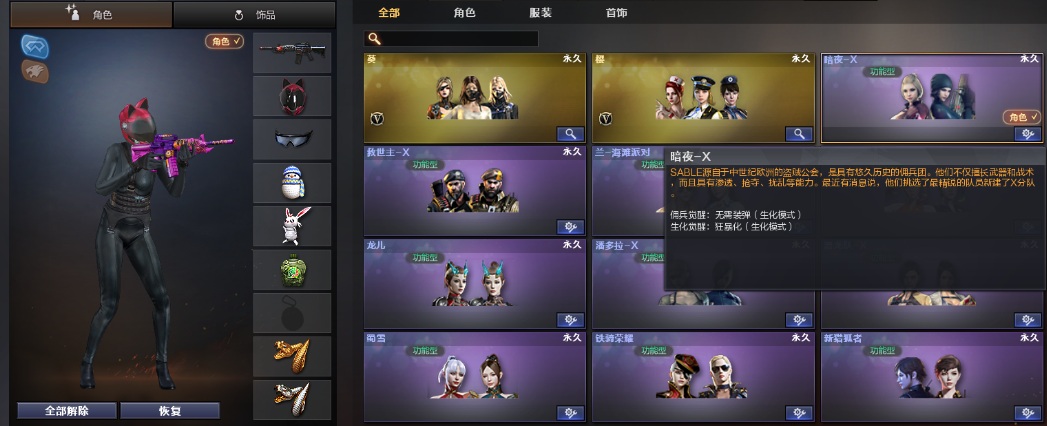
Task: Click the blue team badge icon
Action: coord(35,45)
